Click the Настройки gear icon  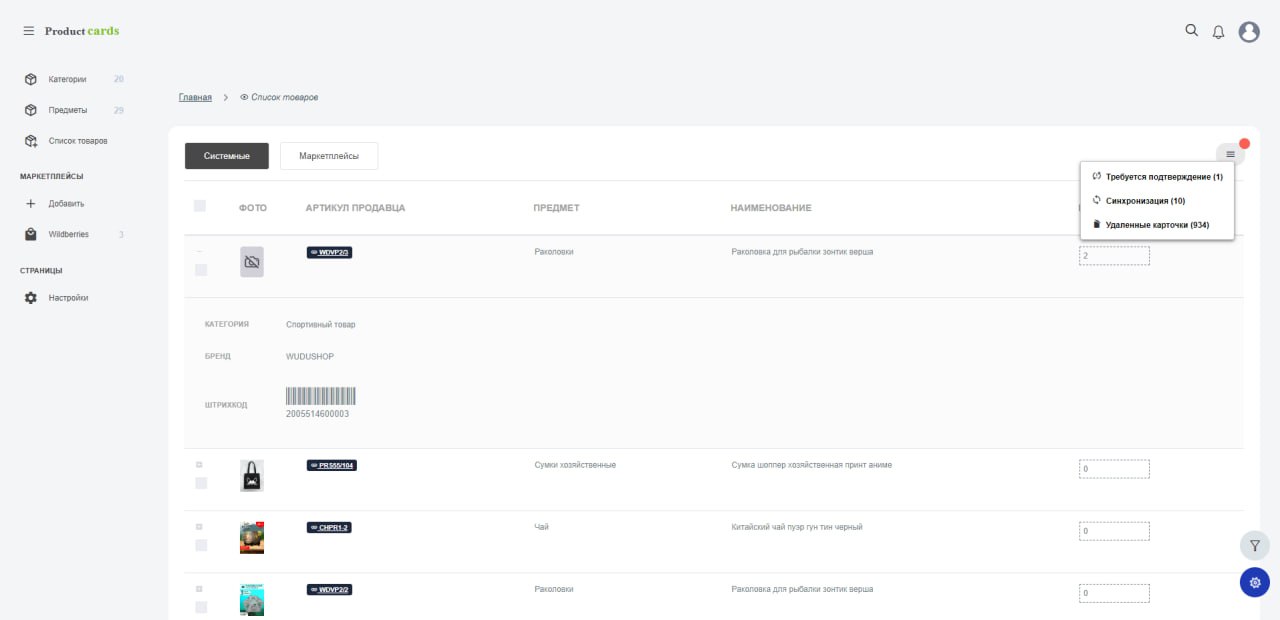(x=31, y=297)
